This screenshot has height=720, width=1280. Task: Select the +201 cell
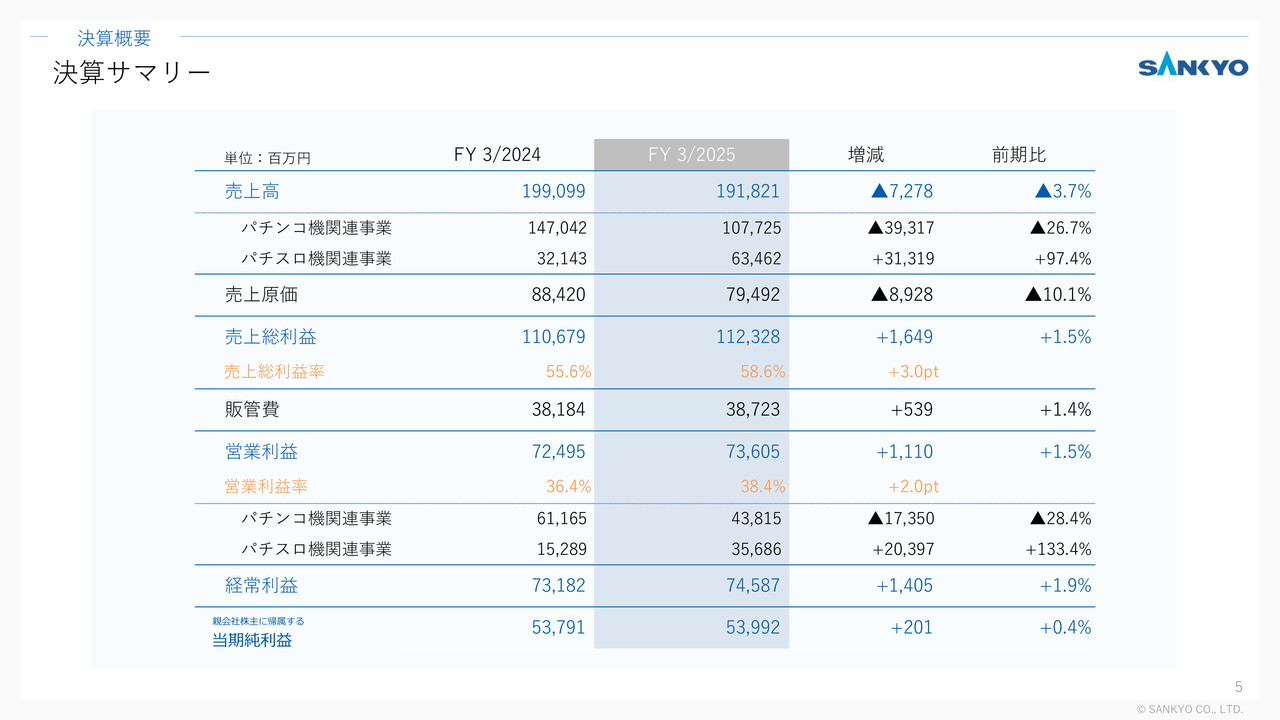point(912,627)
